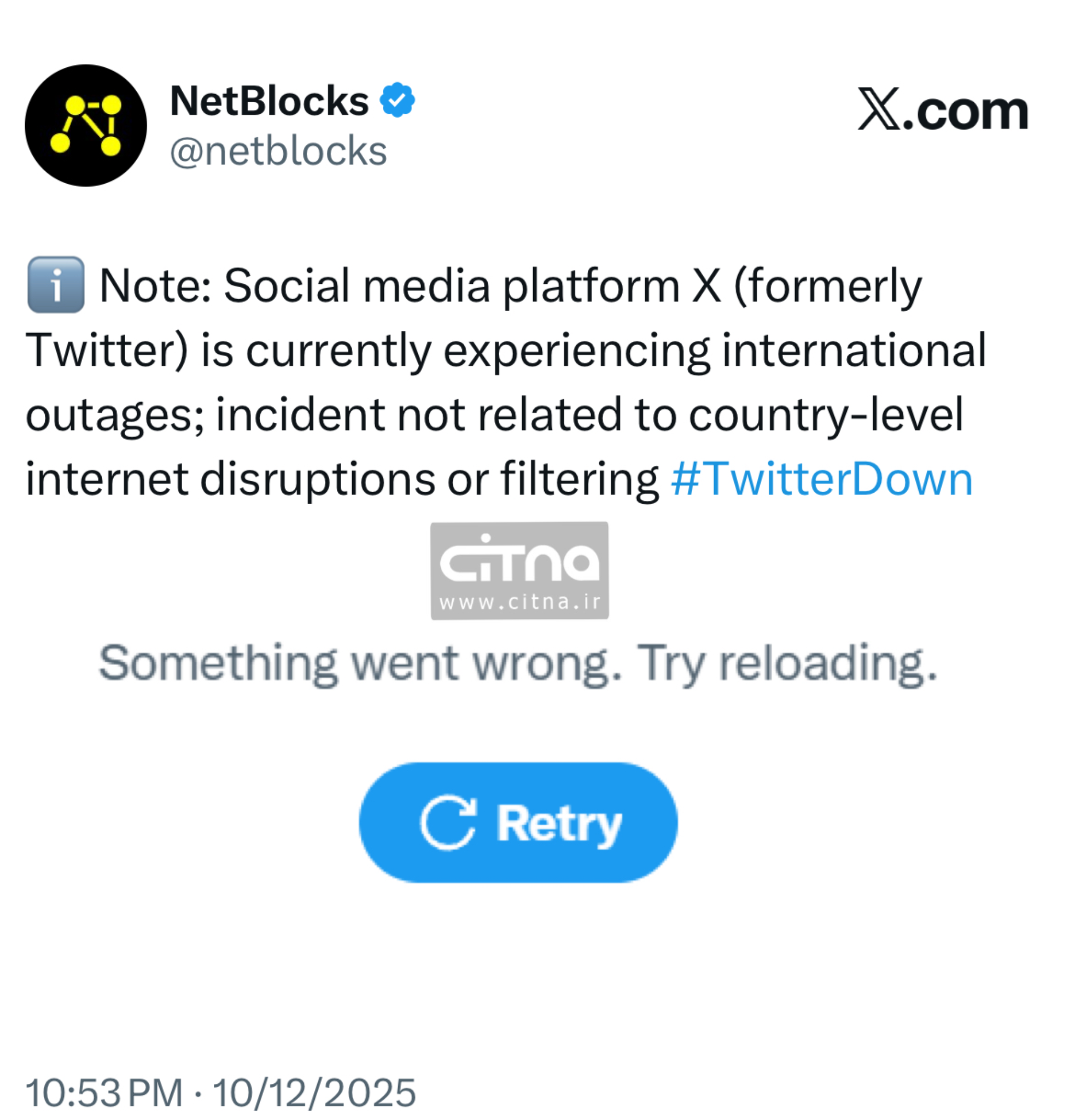The height and width of the screenshot is (1120, 1075).
Task: Click the 'Something went wrong' error message
Action: 518,663
